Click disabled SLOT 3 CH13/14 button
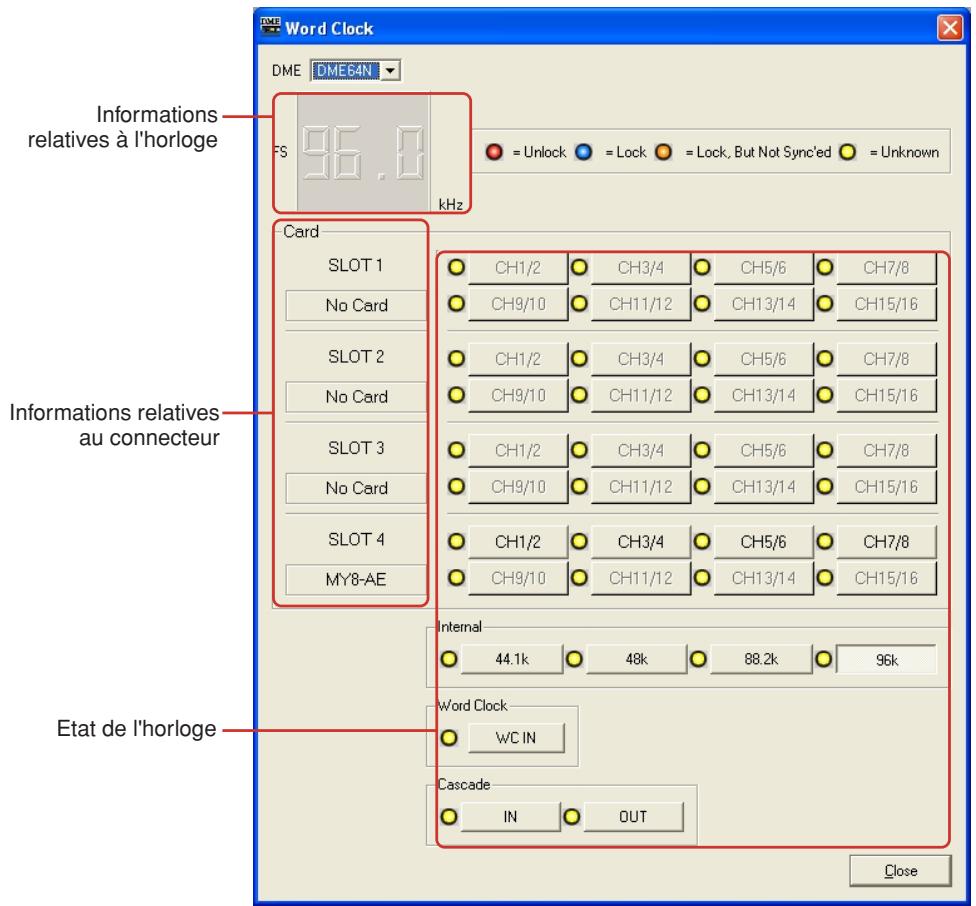 [763, 487]
